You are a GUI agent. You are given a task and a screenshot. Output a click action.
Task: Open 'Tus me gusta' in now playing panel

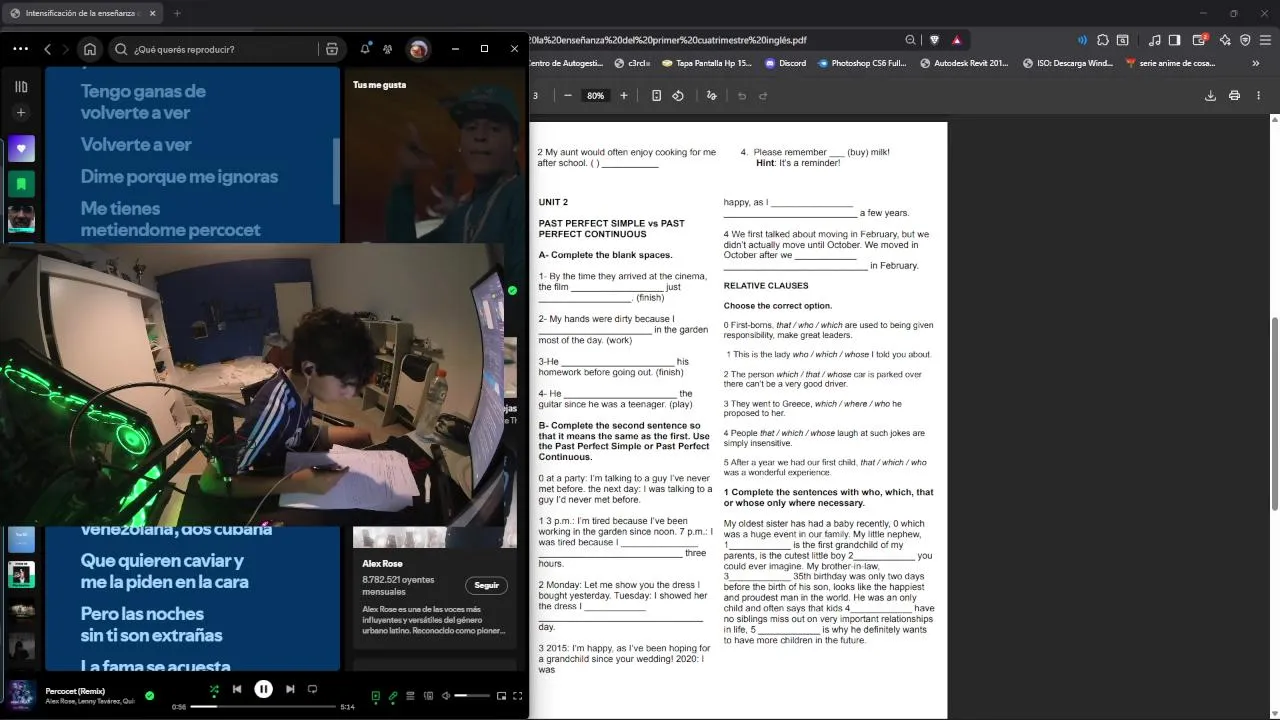[379, 85]
